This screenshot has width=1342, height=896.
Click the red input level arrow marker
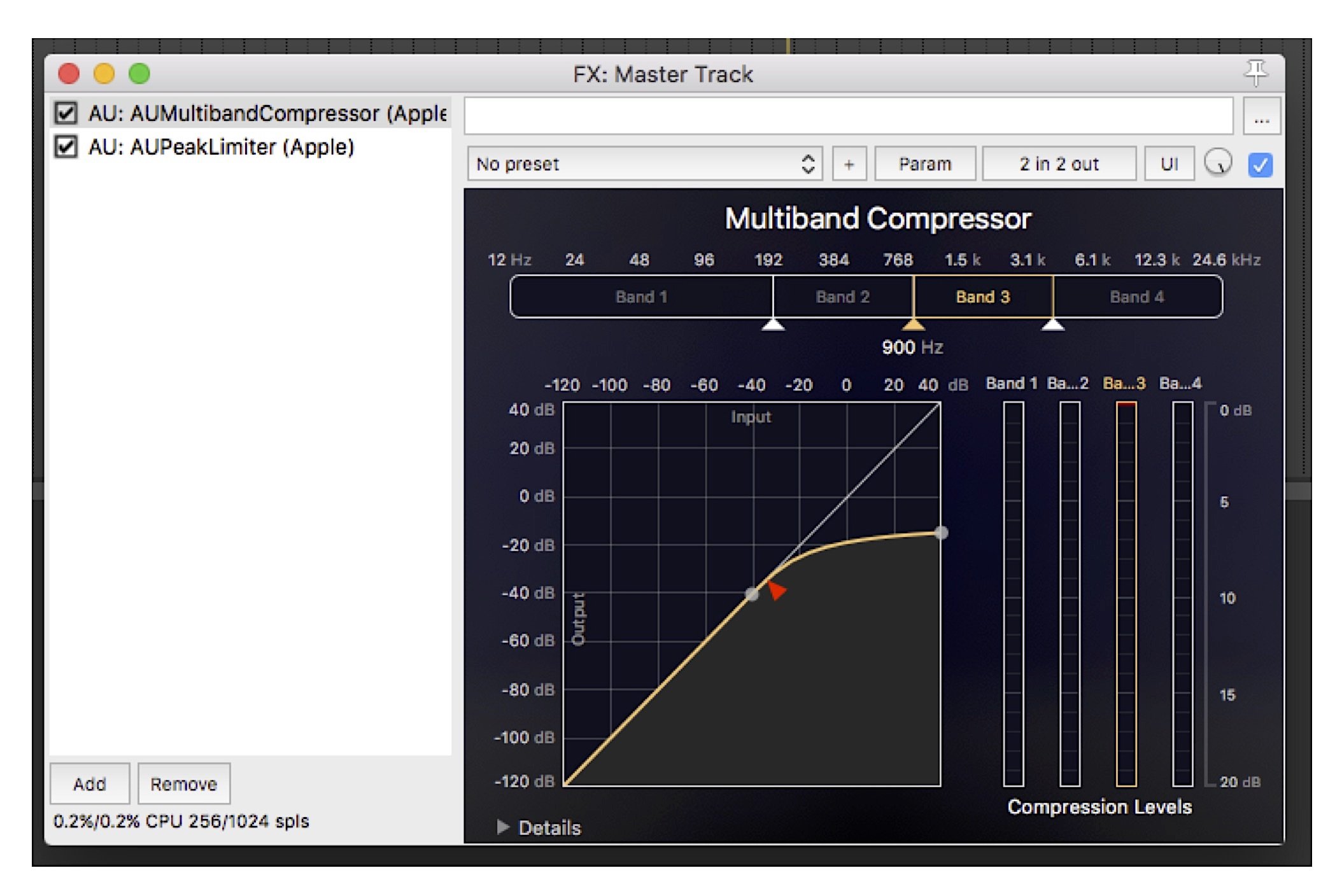pos(776,589)
